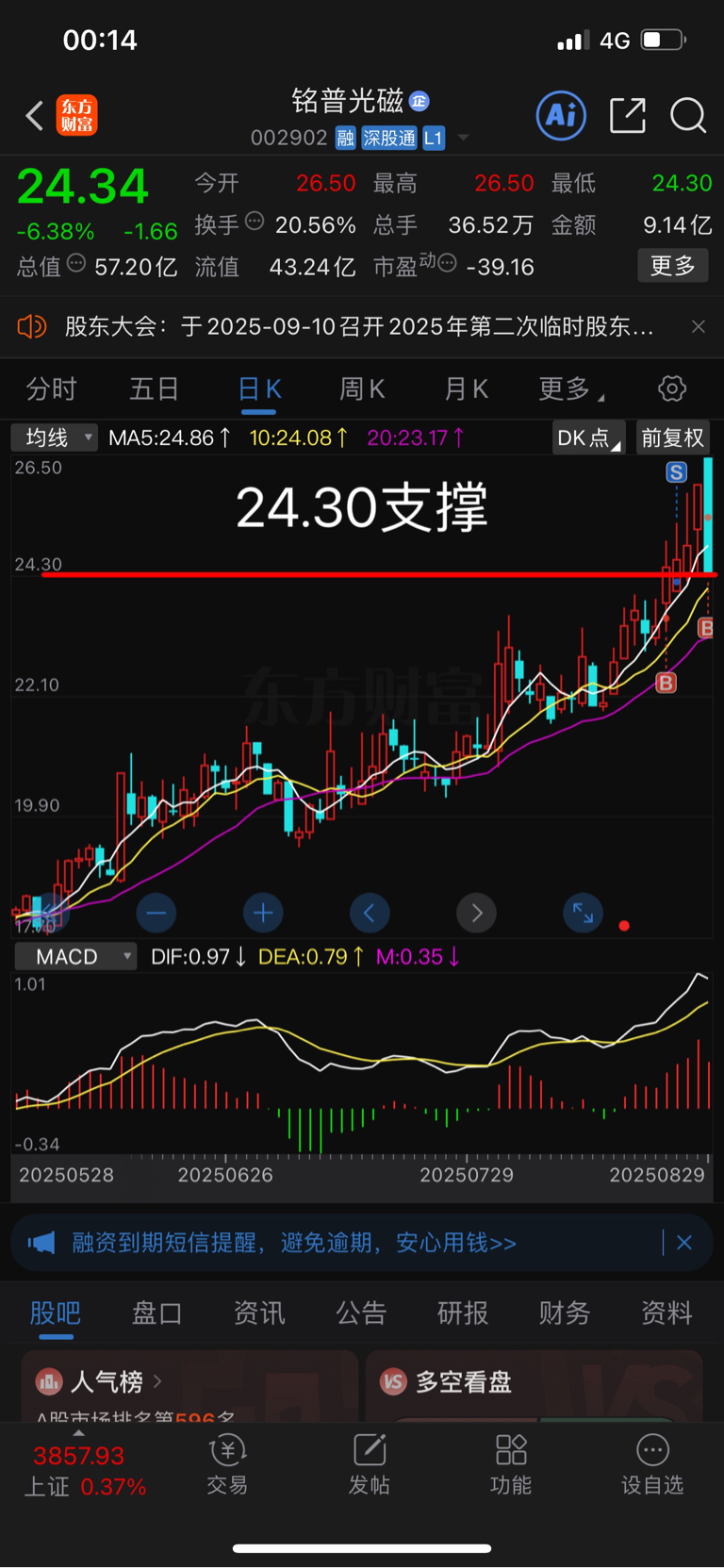The width and height of the screenshot is (724, 1568).
Task: Tap the 深股通 badge
Action: (389, 139)
